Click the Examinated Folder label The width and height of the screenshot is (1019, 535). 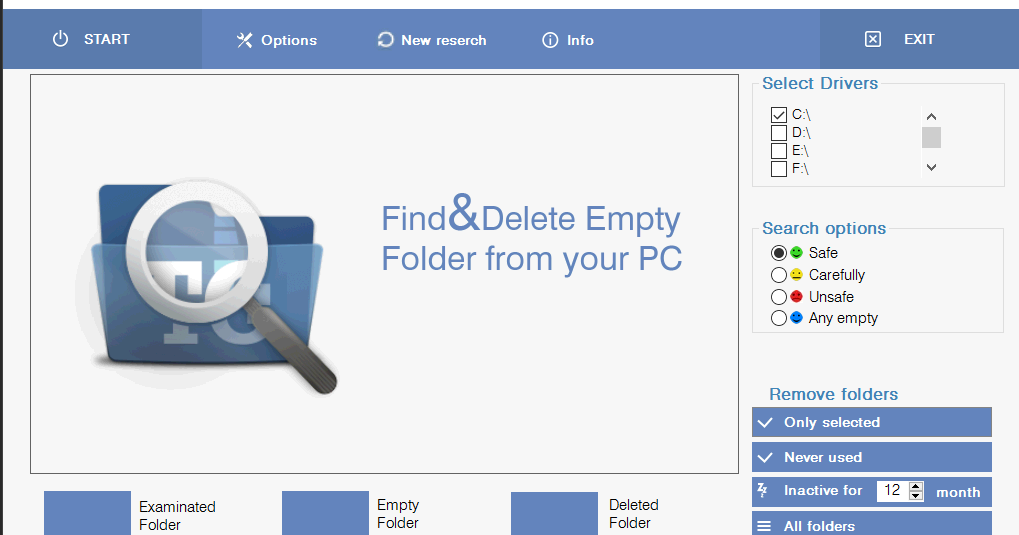point(177,515)
